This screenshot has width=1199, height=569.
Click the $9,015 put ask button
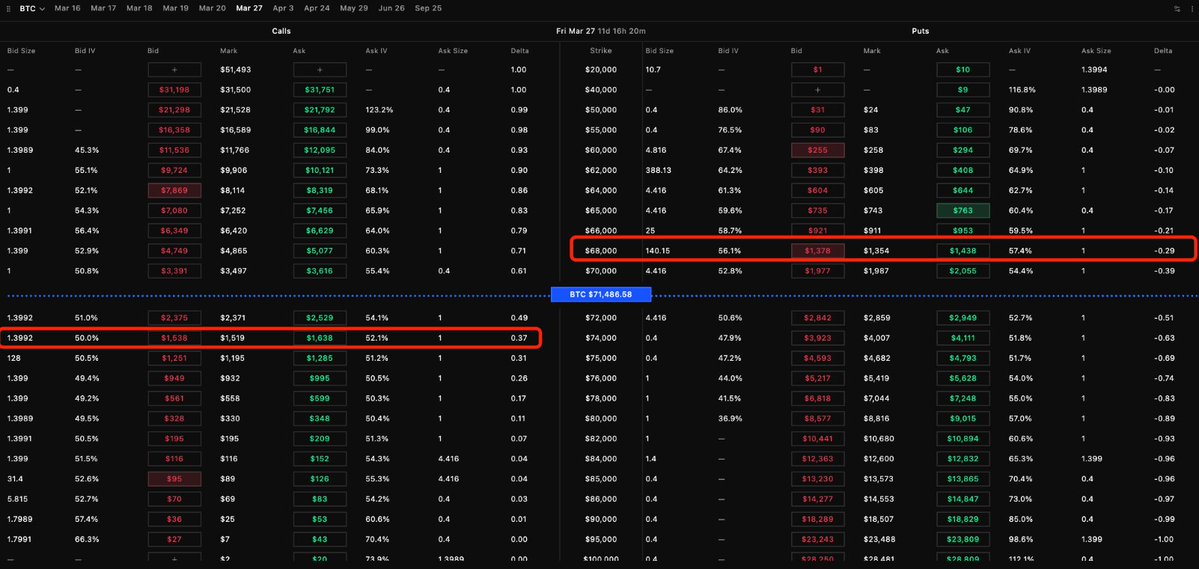963,418
